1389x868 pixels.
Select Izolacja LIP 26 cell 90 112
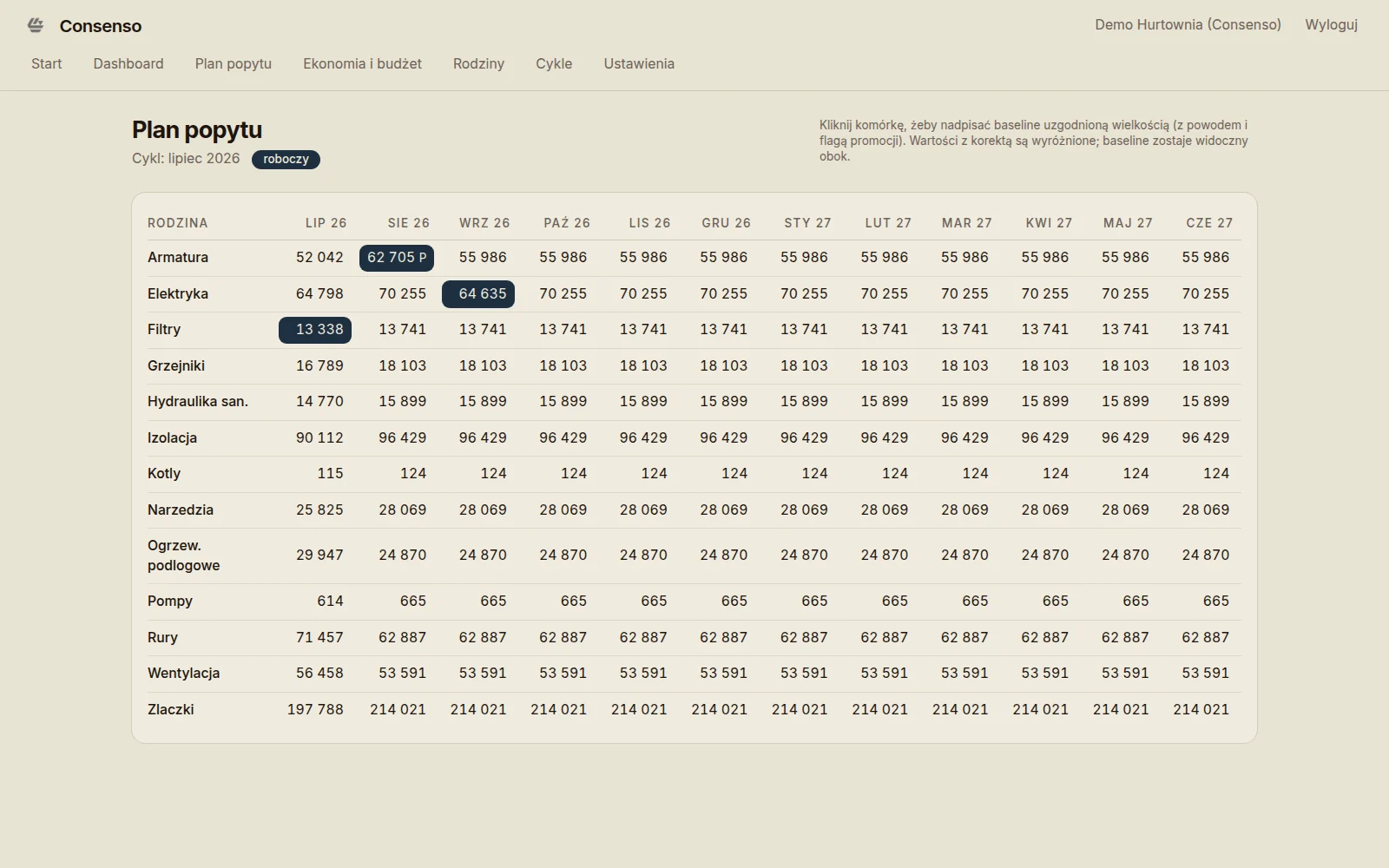click(319, 437)
